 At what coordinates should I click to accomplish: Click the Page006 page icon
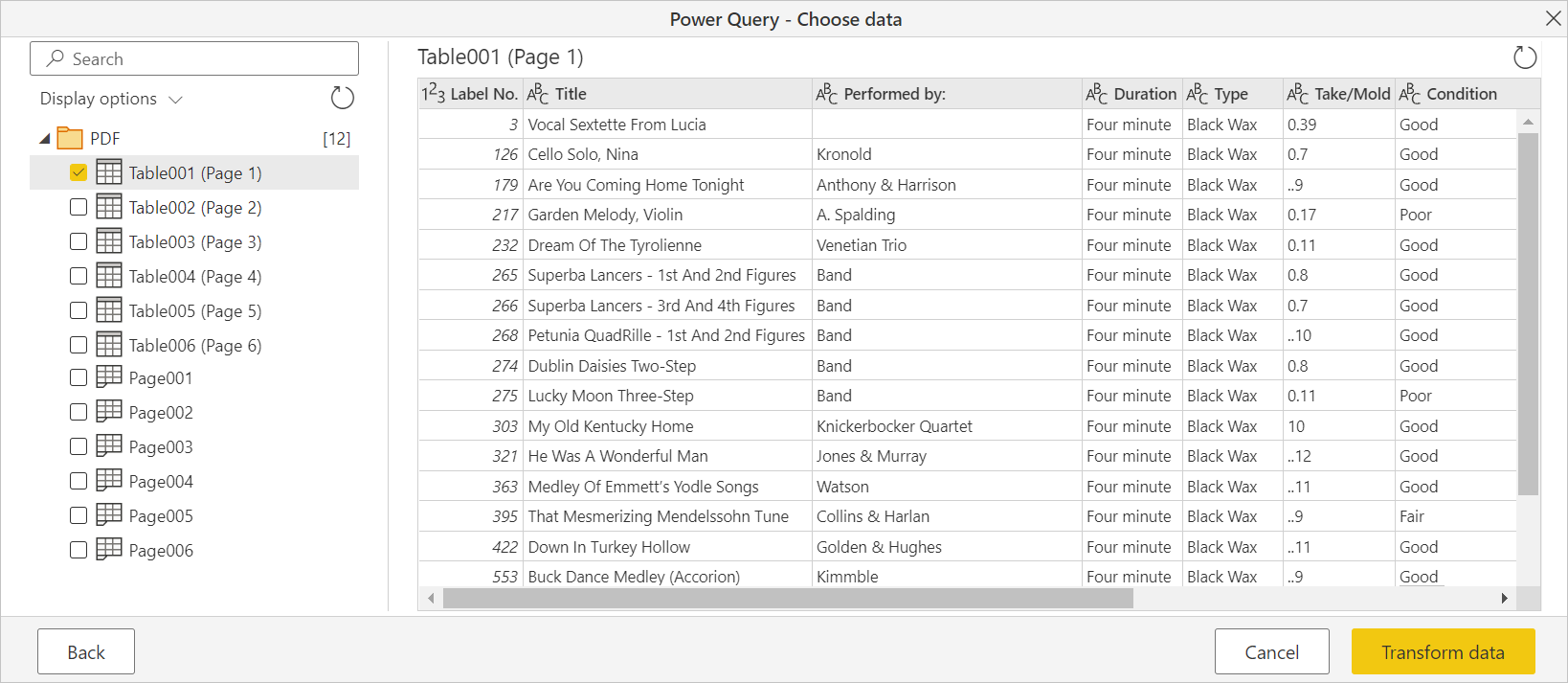tap(109, 549)
